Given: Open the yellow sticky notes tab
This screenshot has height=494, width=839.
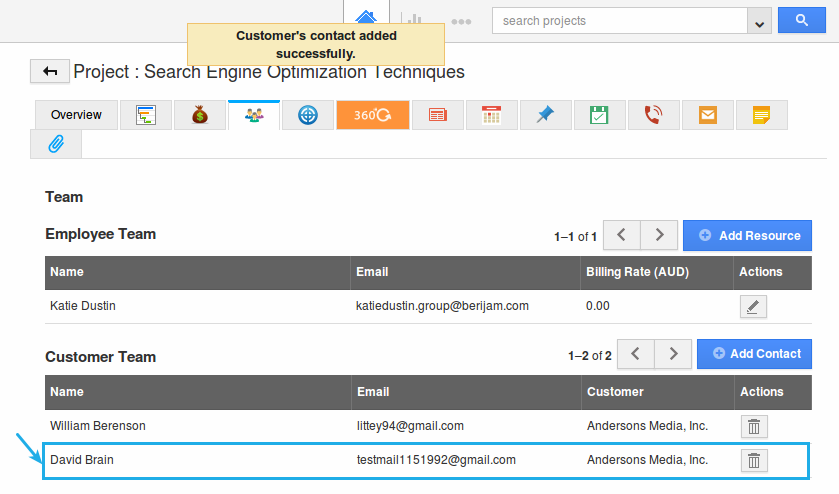Looking at the screenshot, I should (x=761, y=115).
